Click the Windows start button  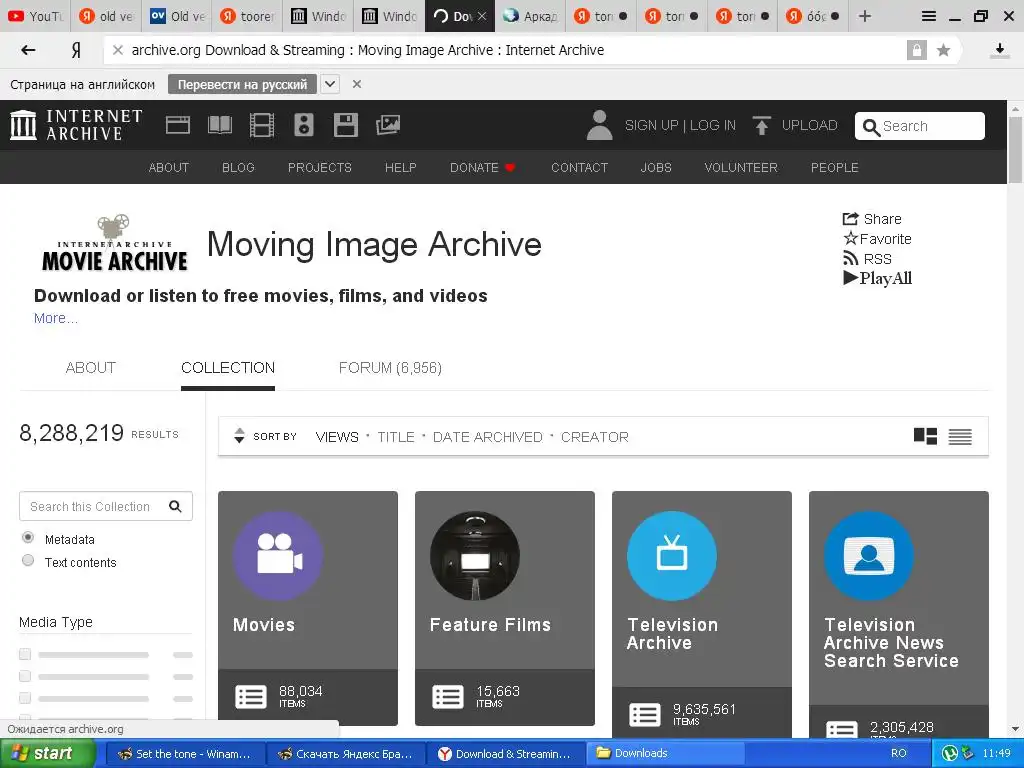click(47, 753)
